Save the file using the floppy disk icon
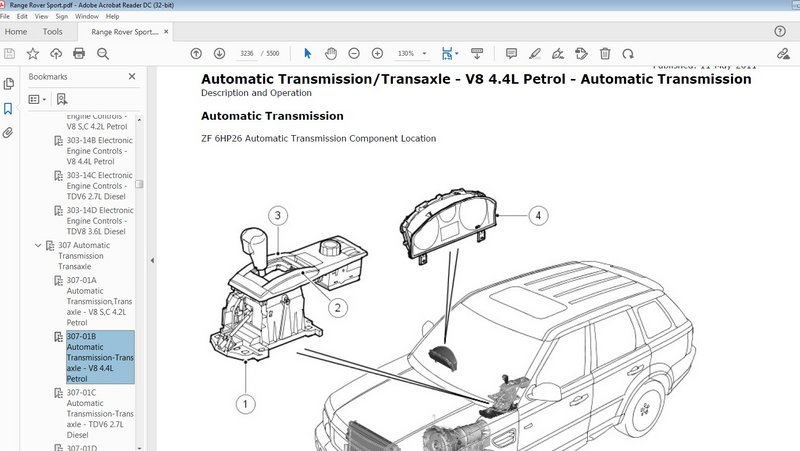The height and width of the screenshot is (451, 800). pos(10,54)
